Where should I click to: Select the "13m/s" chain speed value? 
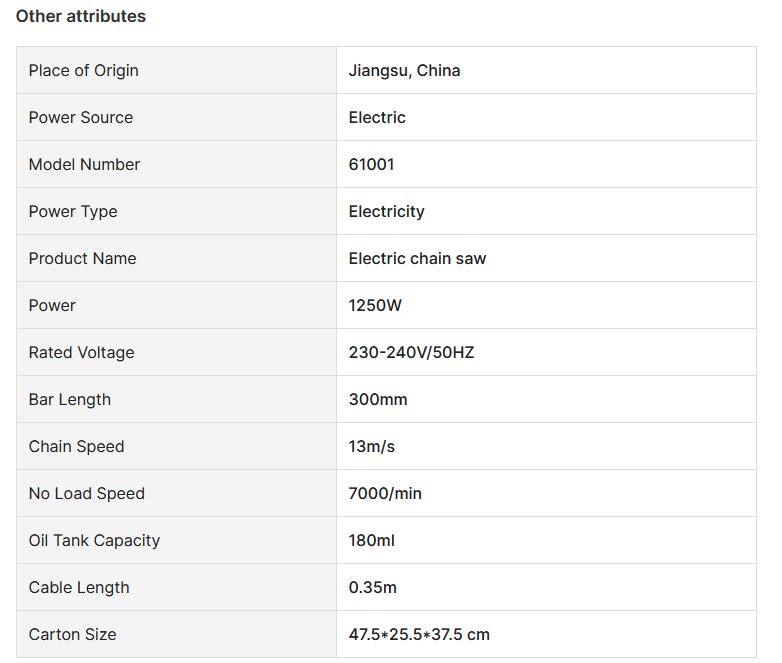tap(372, 446)
